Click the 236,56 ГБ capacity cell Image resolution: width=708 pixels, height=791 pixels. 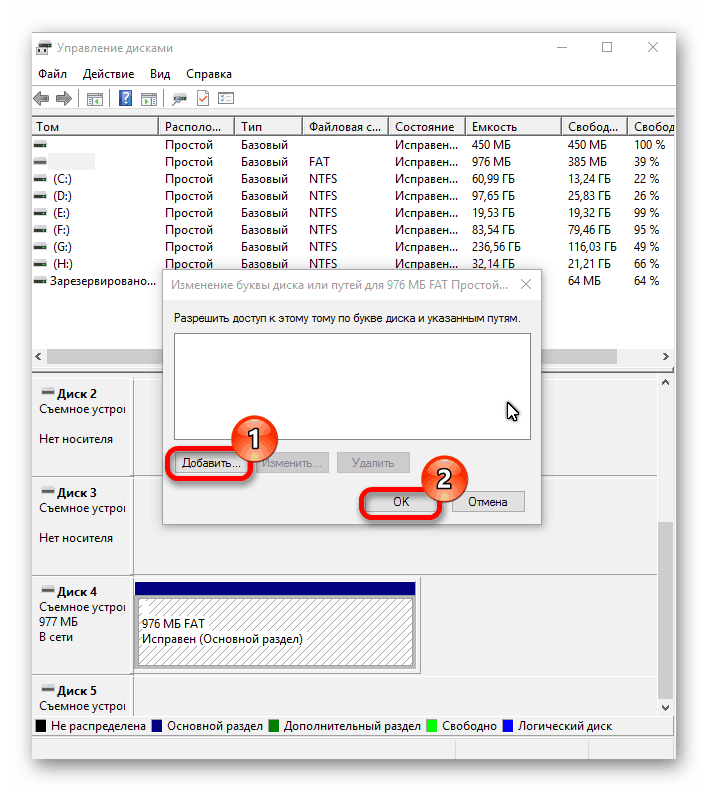[496, 247]
